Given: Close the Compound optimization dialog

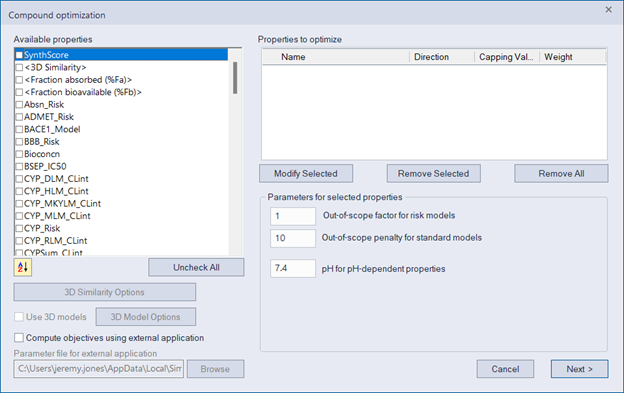Looking at the screenshot, I should pos(608,10).
